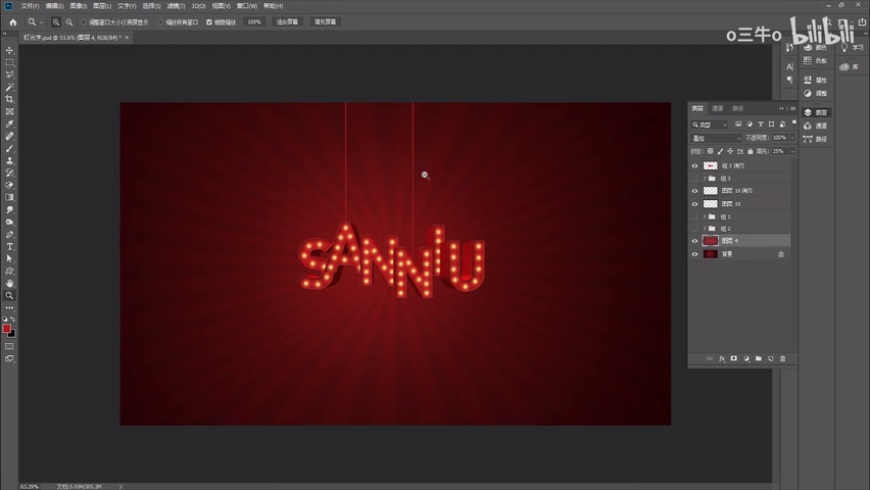The width and height of the screenshot is (870, 490).
Task: Switch to the 通道 tab in panel
Action: coord(718,108)
